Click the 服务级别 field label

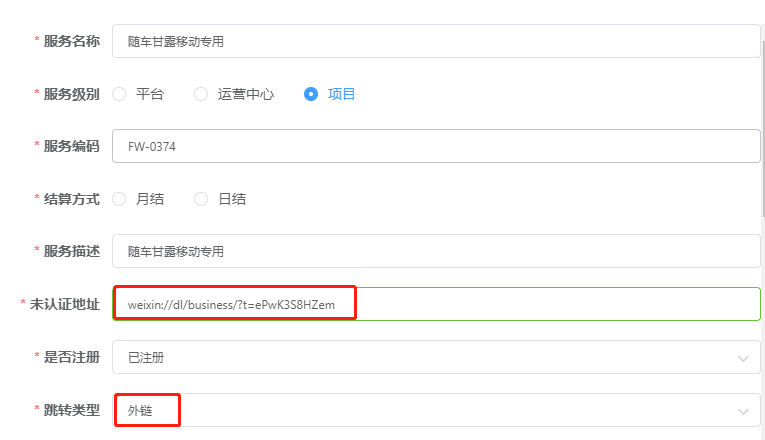[x=71, y=94]
